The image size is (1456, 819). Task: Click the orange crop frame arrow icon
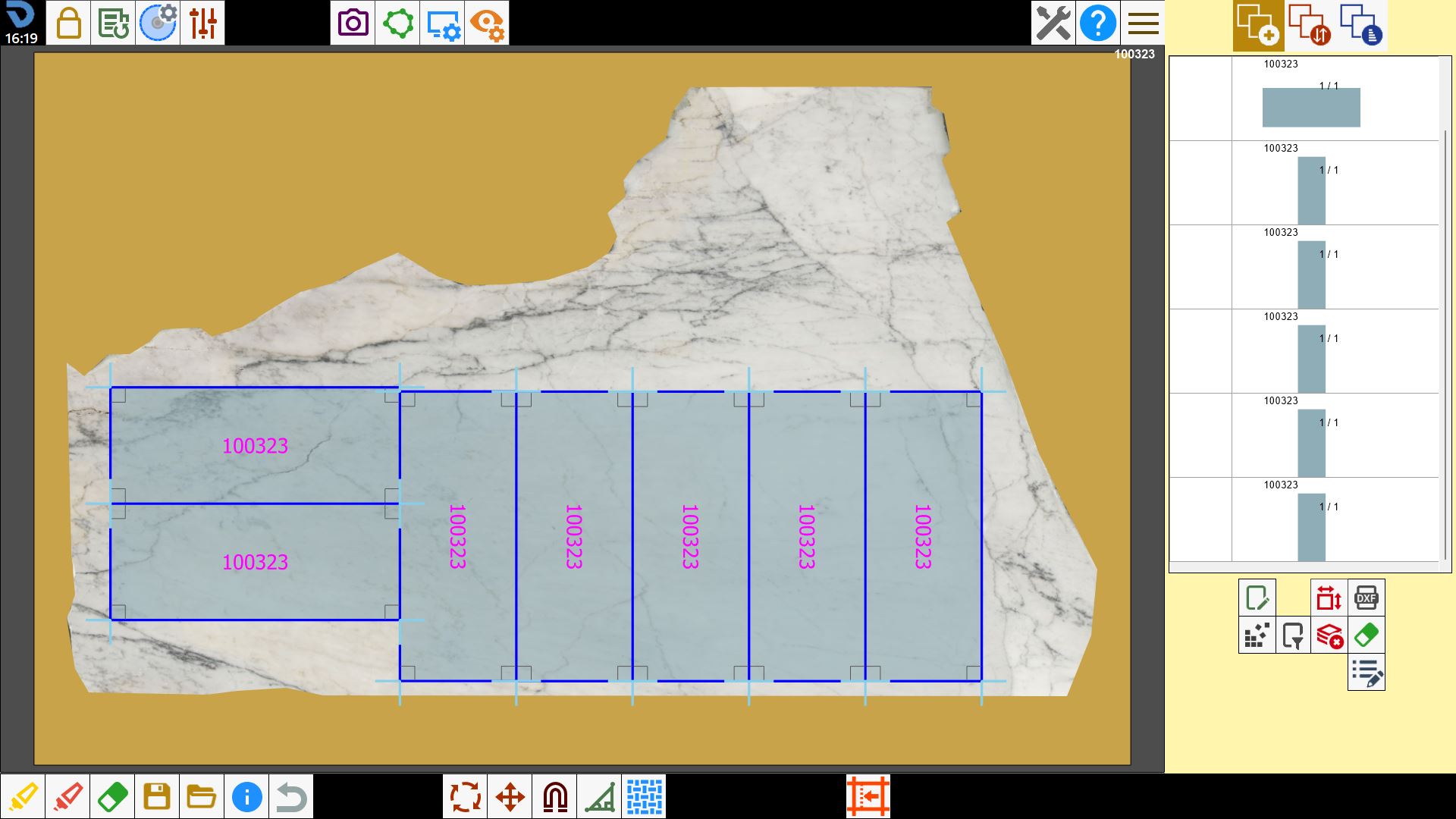click(868, 796)
